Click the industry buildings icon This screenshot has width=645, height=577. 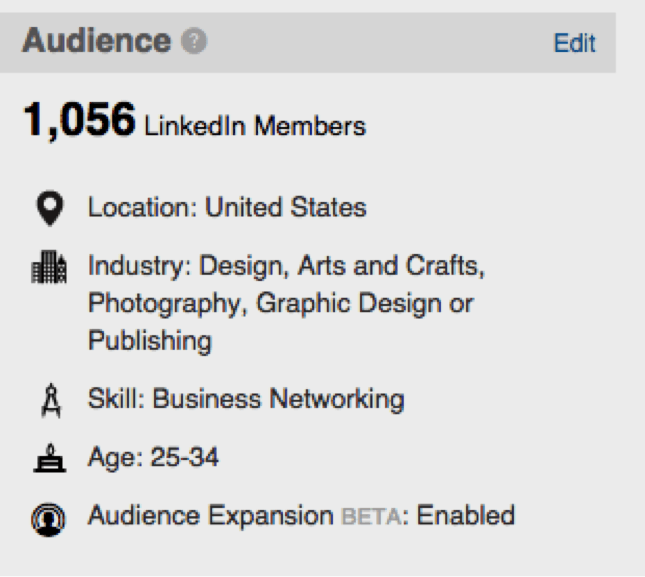[49, 267]
